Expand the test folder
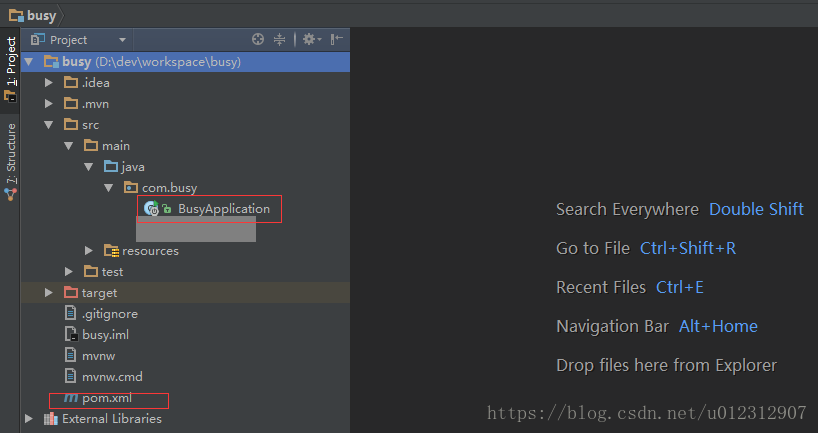Image resolution: width=818 pixels, height=433 pixels. pyautogui.click(x=68, y=271)
